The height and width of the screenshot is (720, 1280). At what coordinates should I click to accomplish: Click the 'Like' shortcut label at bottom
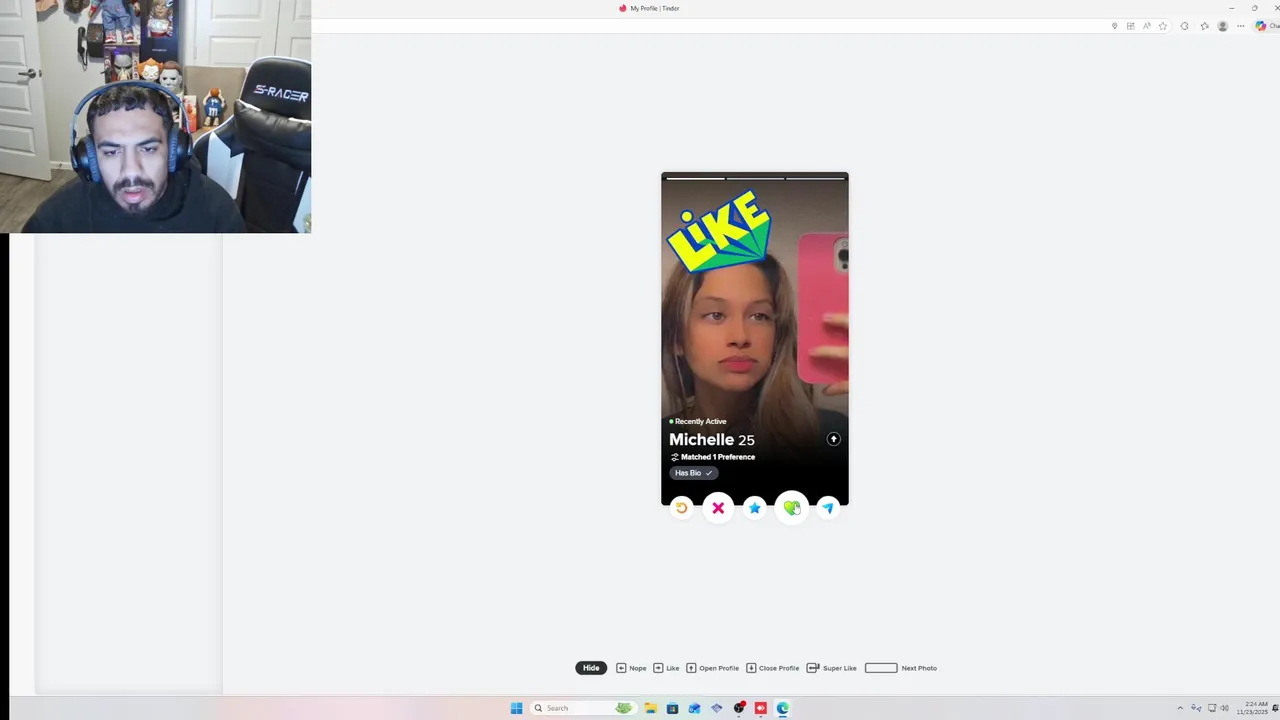673,668
